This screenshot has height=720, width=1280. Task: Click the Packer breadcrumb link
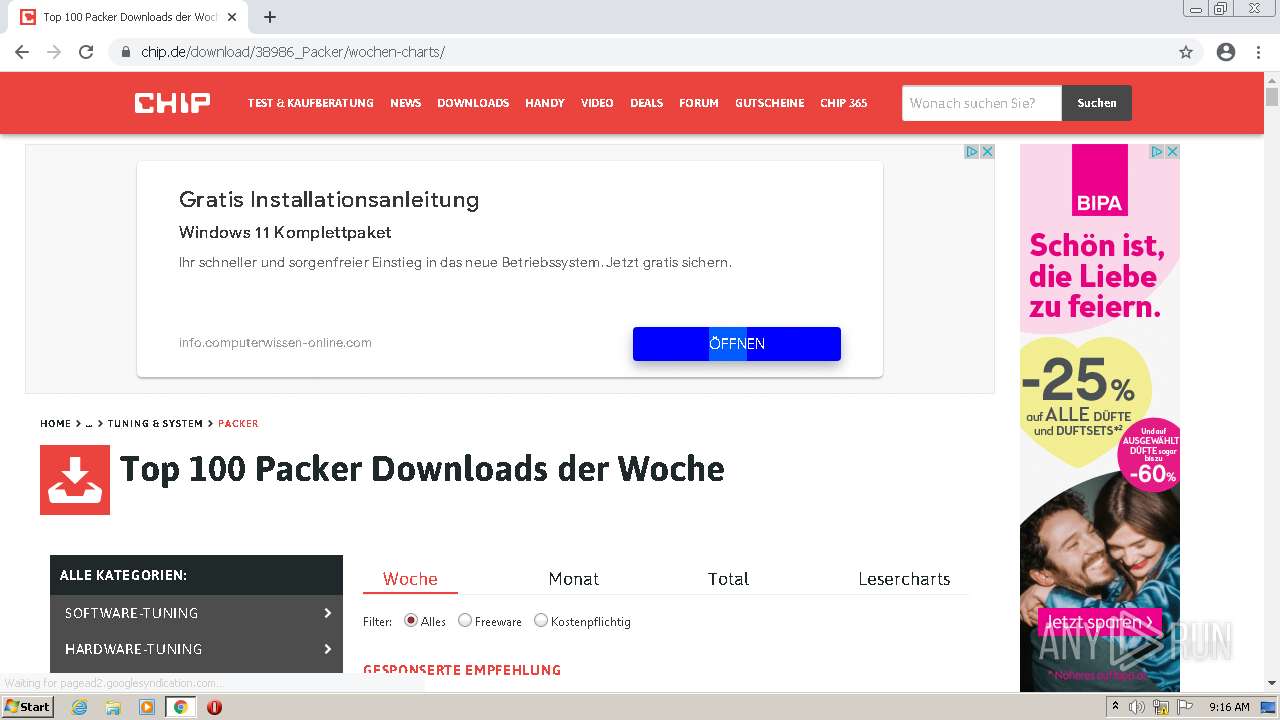click(x=238, y=423)
